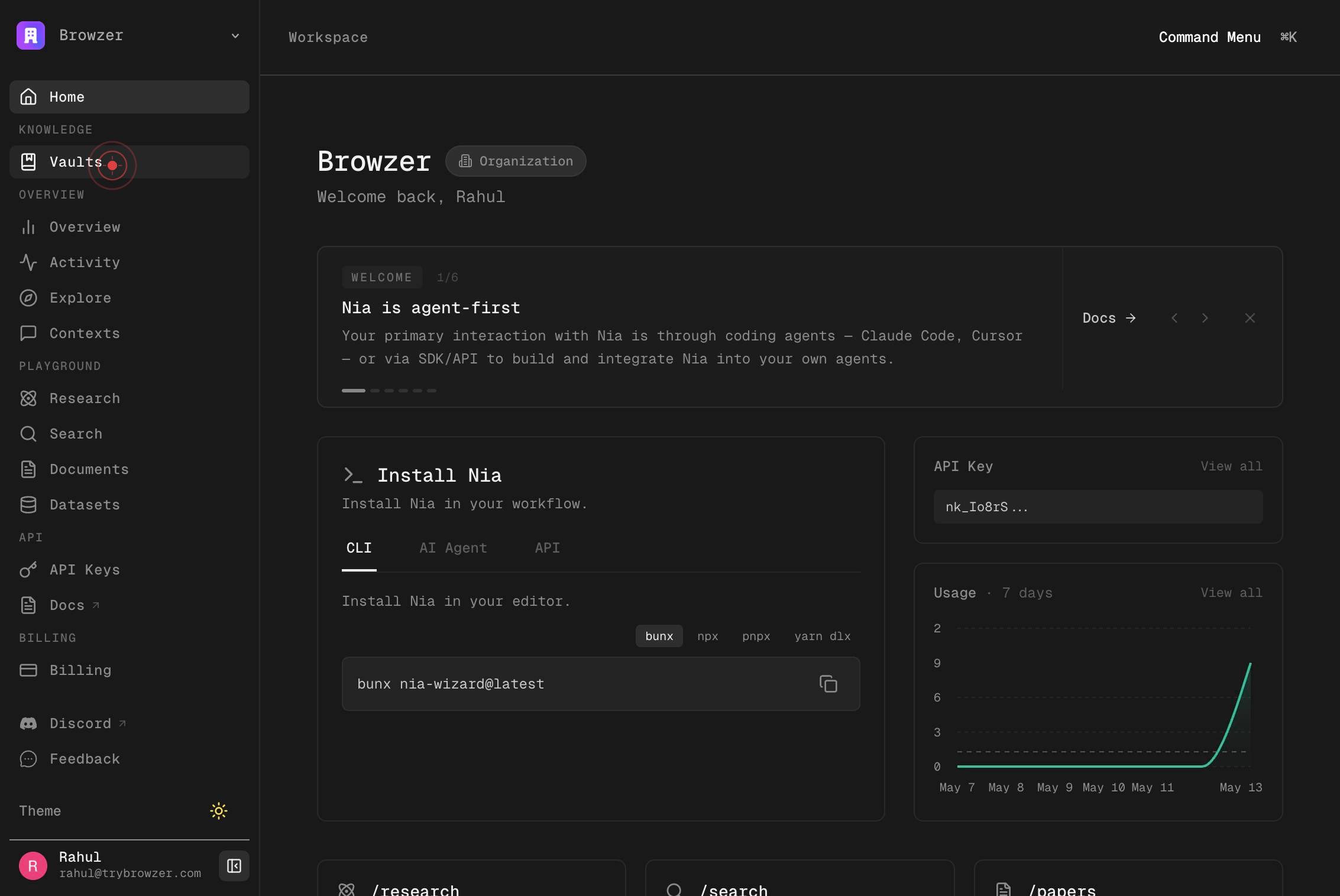This screenshot has height=896, width=1340.
Task: Click the first welcome progress indicator segment
Action: click(354, 391)
